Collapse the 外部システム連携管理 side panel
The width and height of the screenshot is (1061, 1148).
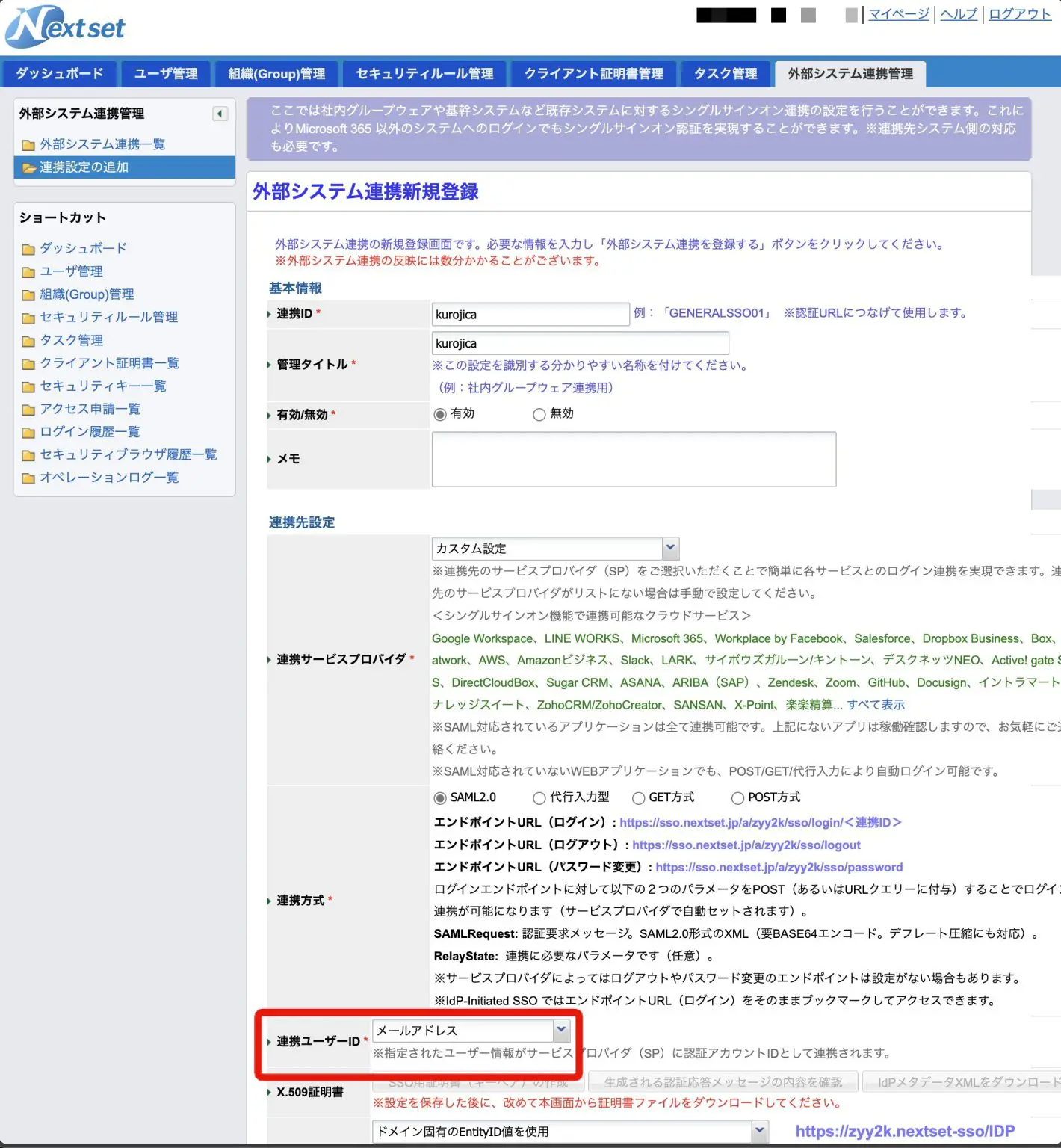(x=220, y=114)
